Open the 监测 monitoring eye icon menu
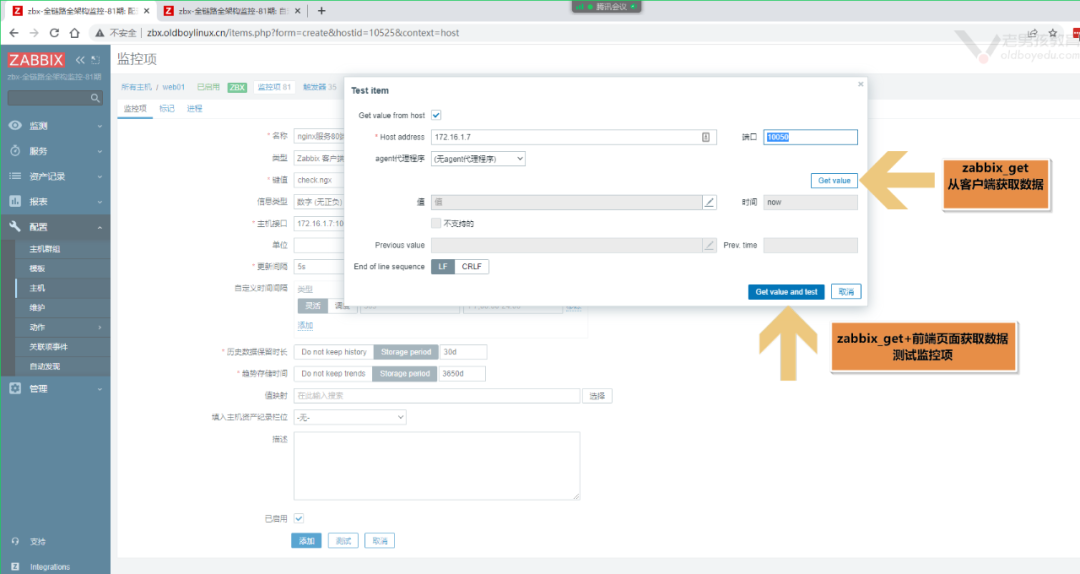 [x=15, y=125]
